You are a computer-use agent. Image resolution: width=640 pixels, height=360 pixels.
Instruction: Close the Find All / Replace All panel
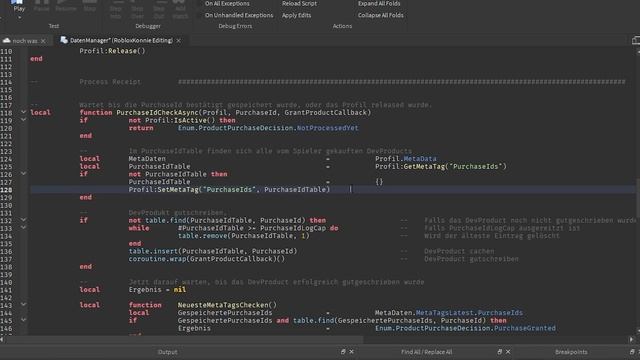tap(508, 351)
